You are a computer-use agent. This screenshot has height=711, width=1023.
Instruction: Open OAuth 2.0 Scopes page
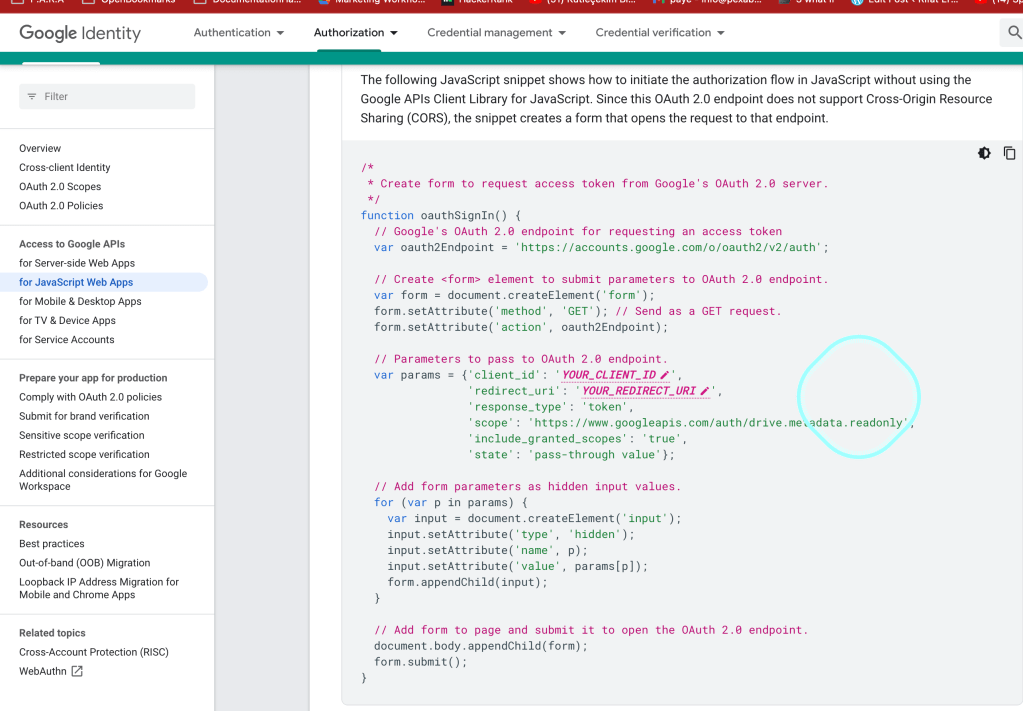[60, 187]
